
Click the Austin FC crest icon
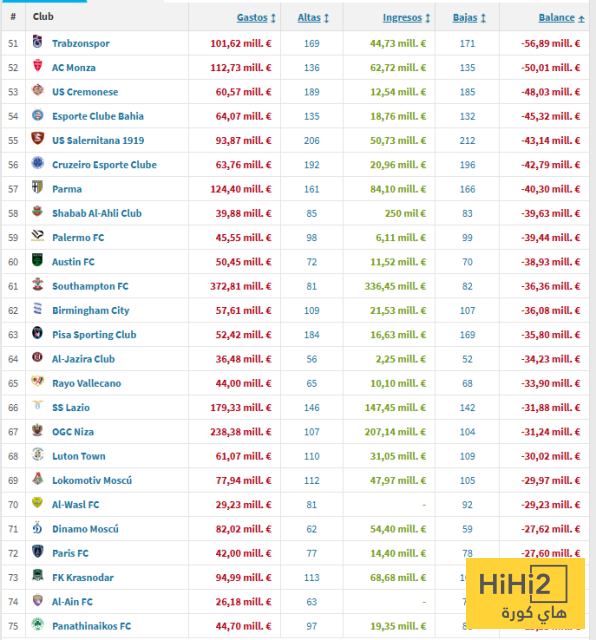pyautogui.click(x=38, y=260)
